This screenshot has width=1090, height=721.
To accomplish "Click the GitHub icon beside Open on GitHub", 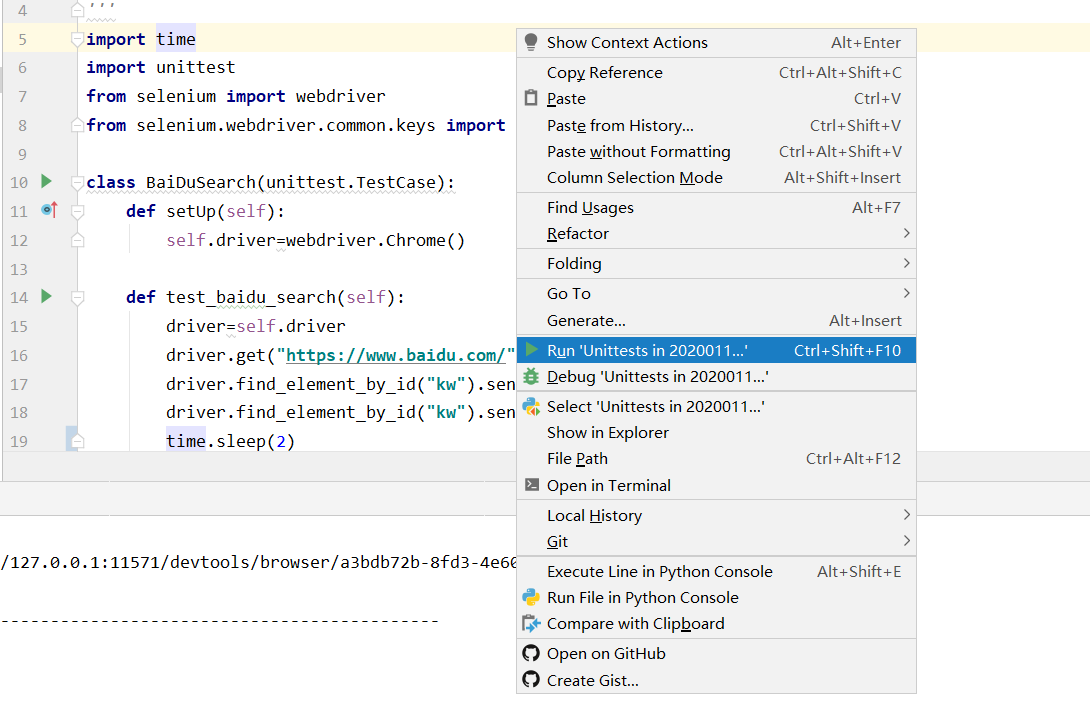I will pyautogui.click(x=531, y=653).
